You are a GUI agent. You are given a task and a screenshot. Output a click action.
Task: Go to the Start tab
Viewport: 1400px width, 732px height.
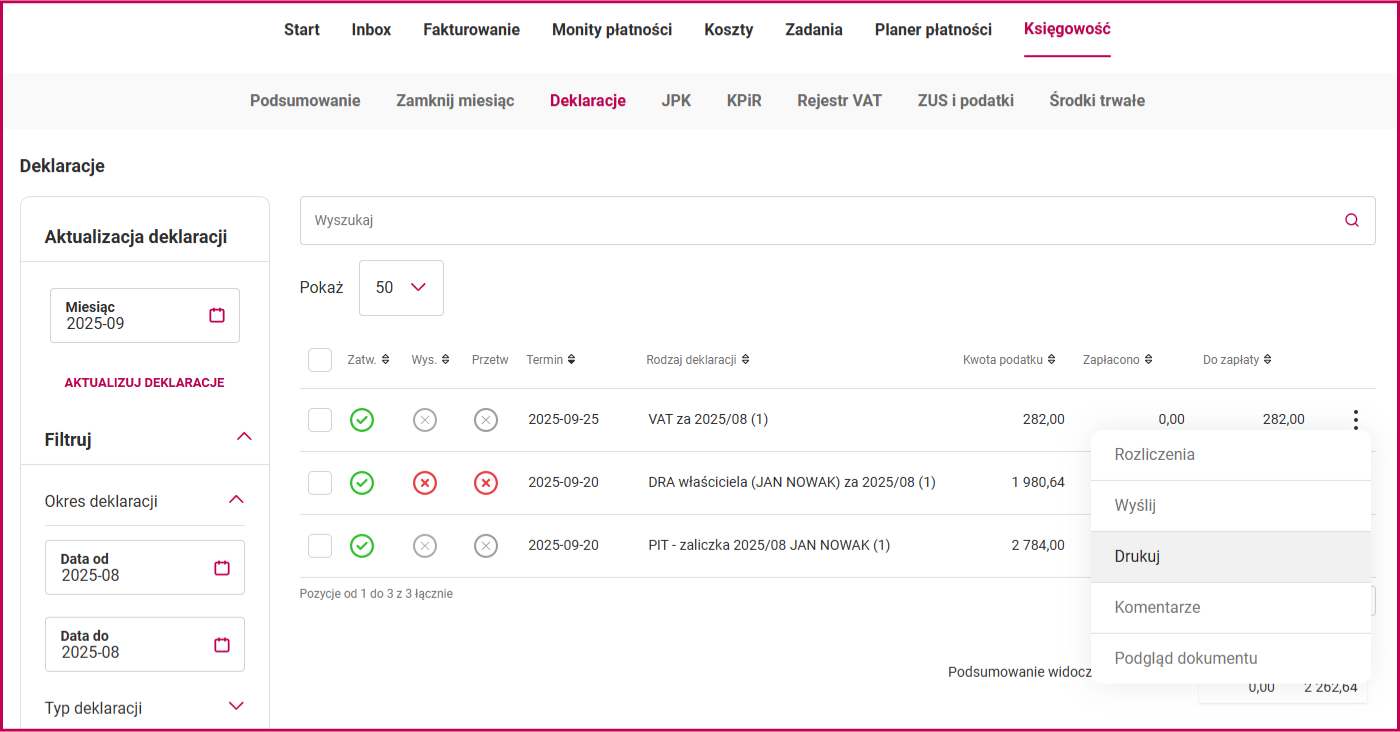pyautogui.click(x=302, y=30)
